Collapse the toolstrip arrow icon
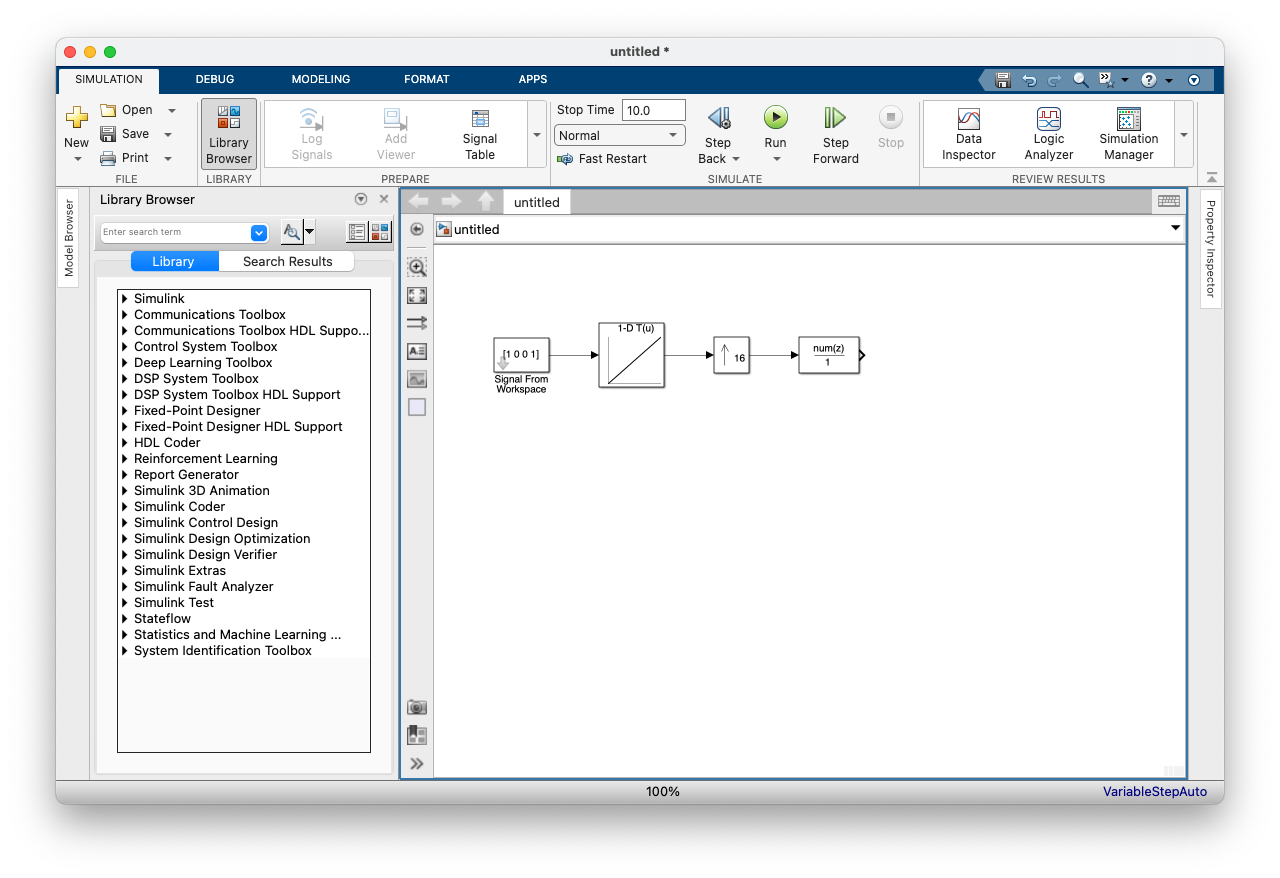The image size is (1280, 878). 1212,177
